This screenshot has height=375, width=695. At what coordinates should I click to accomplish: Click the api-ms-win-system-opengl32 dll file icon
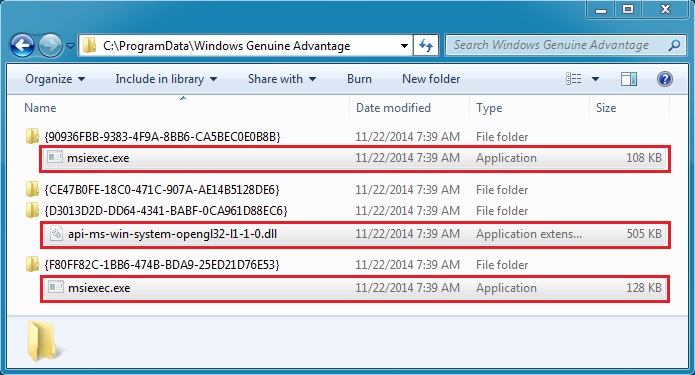point(56,233)
